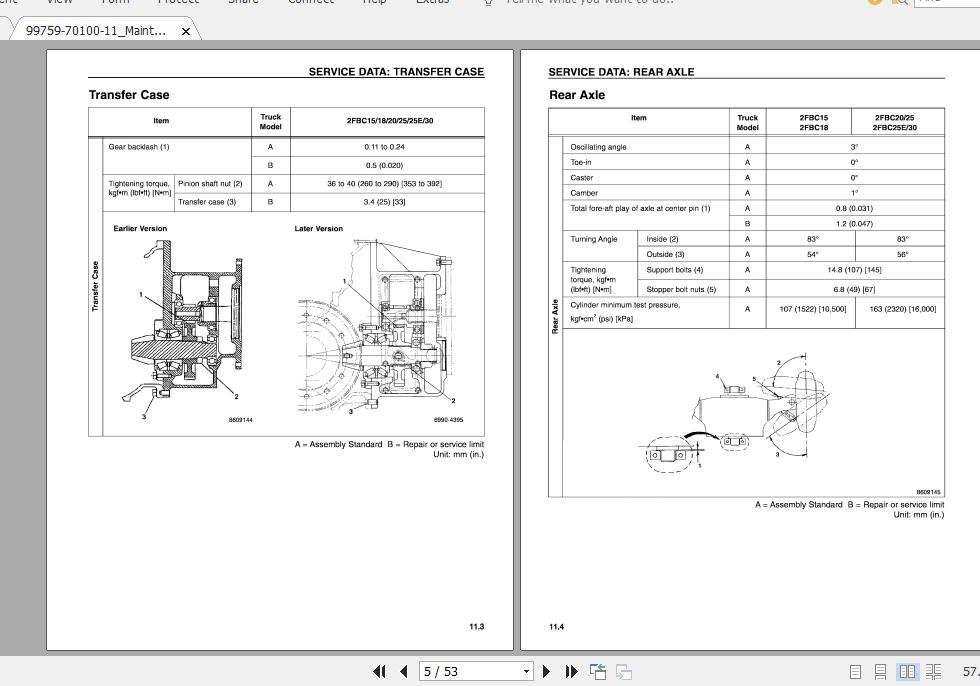
Task: Jump to the first page
Action: (x=380, y=671)
